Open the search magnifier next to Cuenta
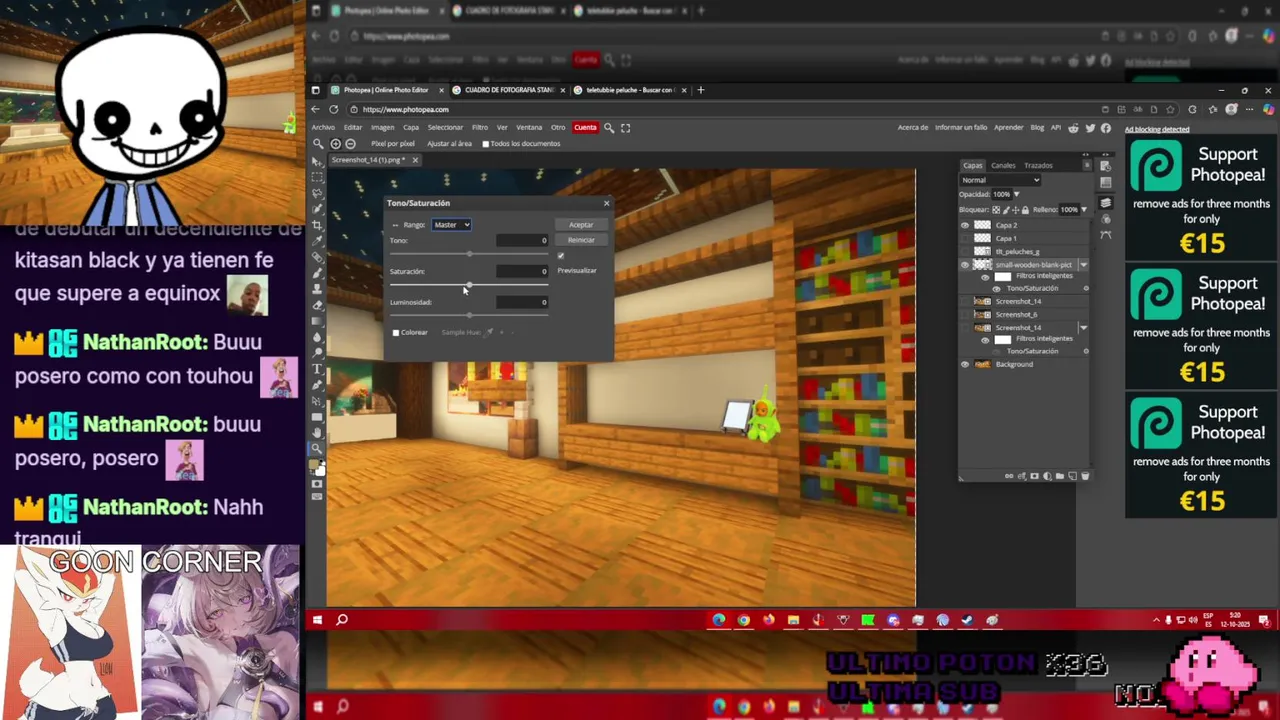Image resolution: width=1280 pixels, height=720 pixels. (609, 128)
